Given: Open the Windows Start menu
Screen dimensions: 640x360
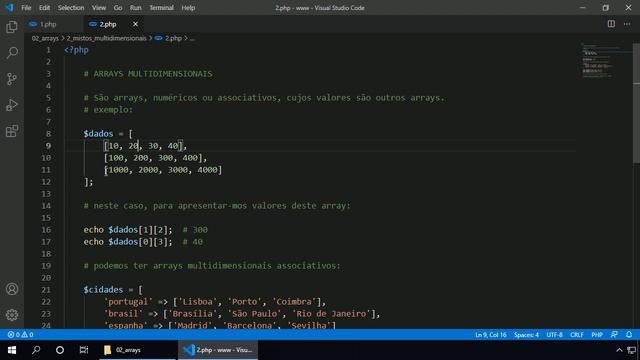Looking at the screenshot, I should point(12,350).
